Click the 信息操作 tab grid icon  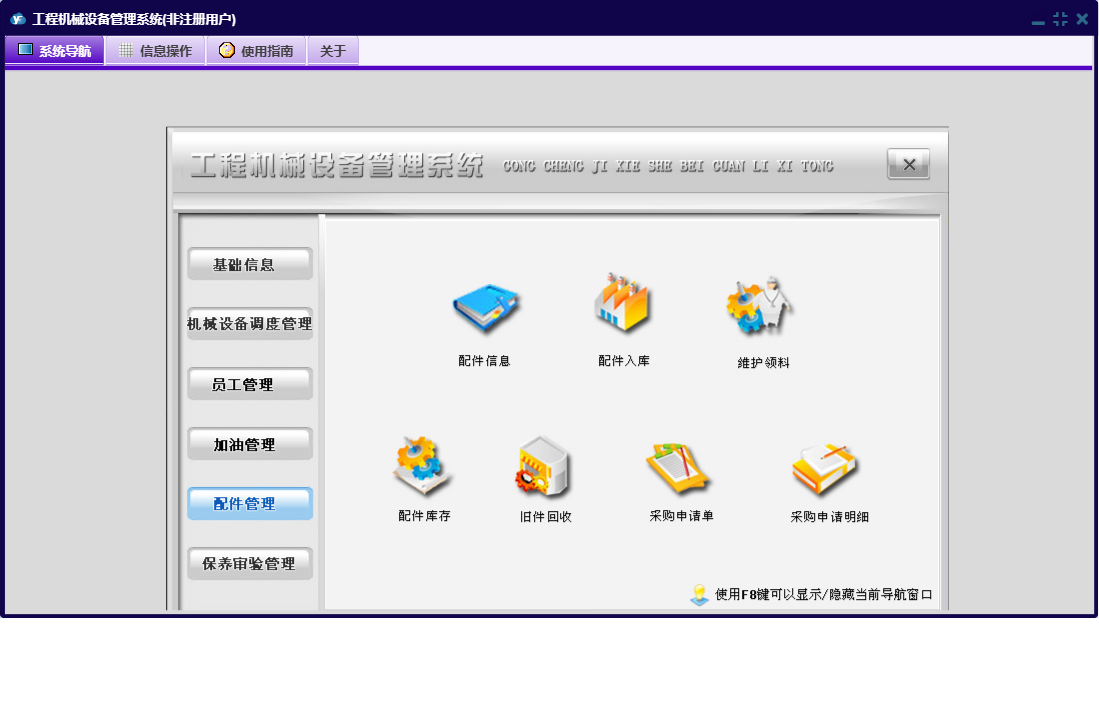click(126, 50)
